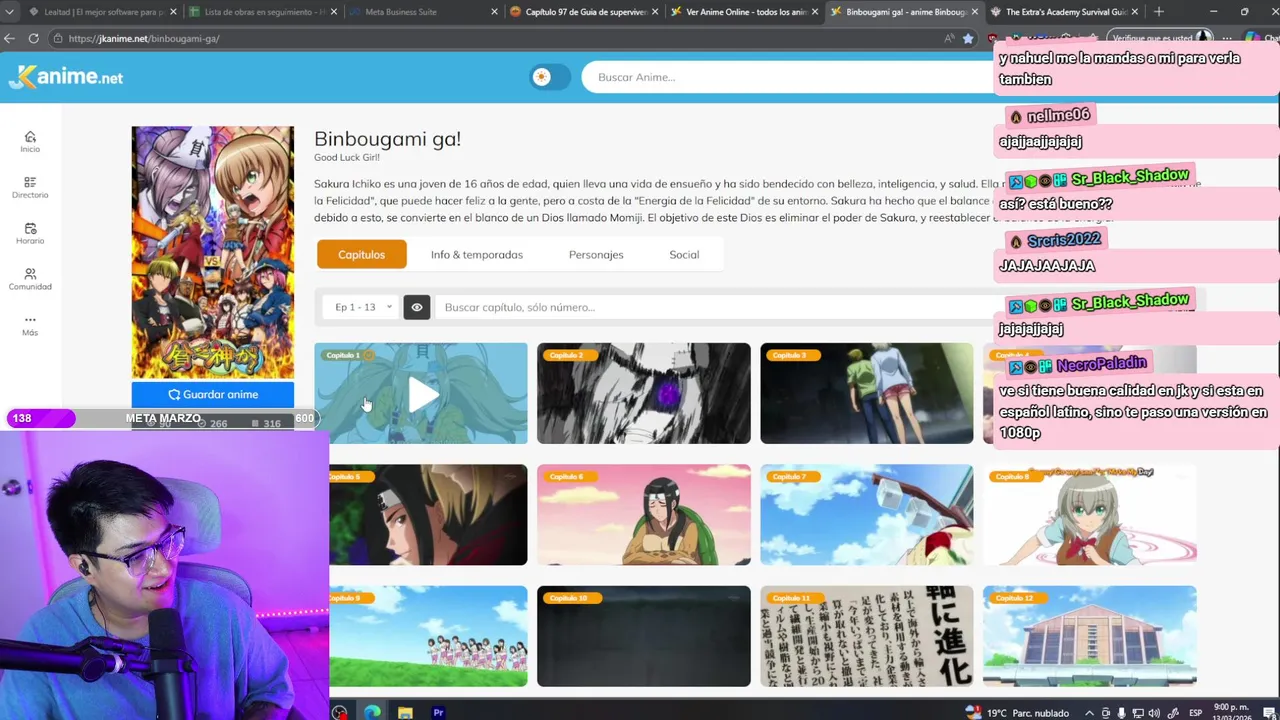Click the browser back arrow
Image resolution: width=1280 pixels, height=720 pixels.
tap(10, 38)
